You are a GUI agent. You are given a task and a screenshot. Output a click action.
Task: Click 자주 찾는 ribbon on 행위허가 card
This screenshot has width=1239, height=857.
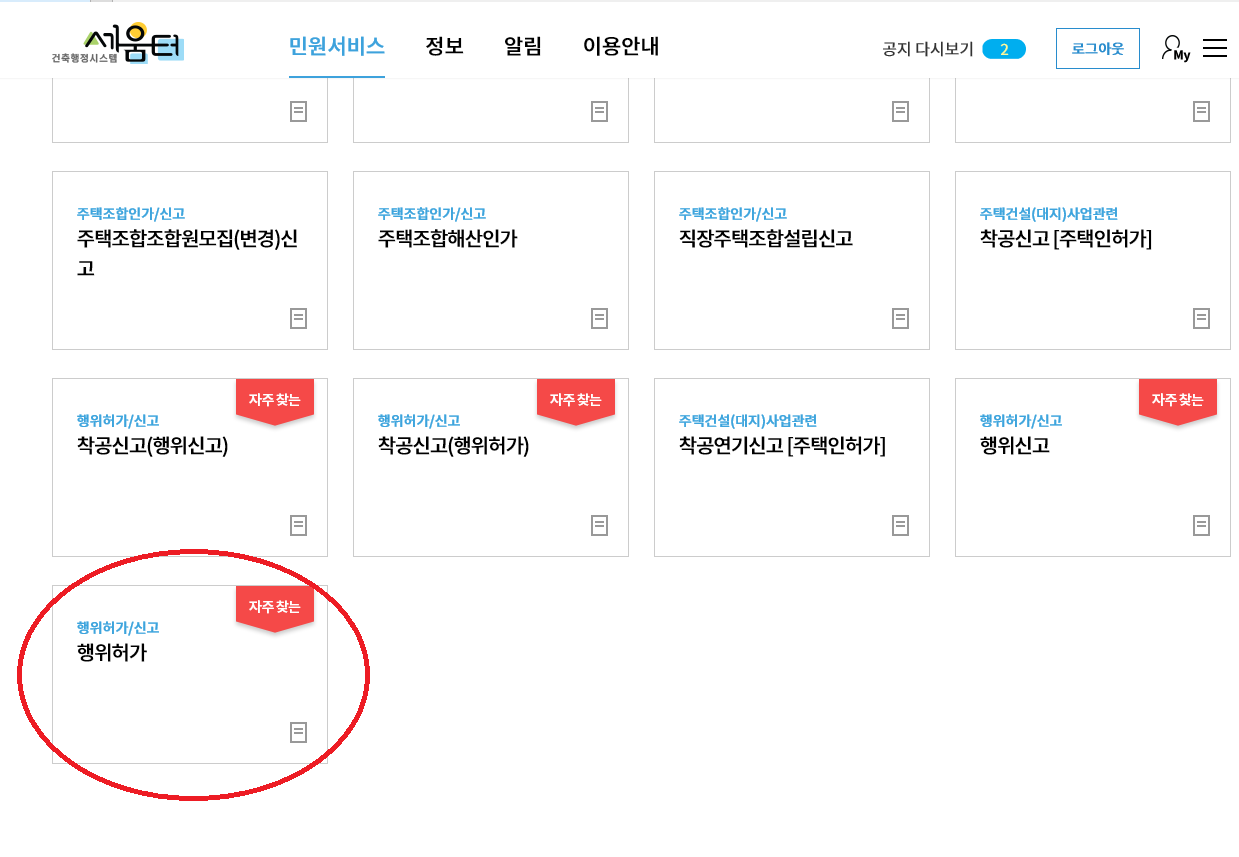click(275, 608)
